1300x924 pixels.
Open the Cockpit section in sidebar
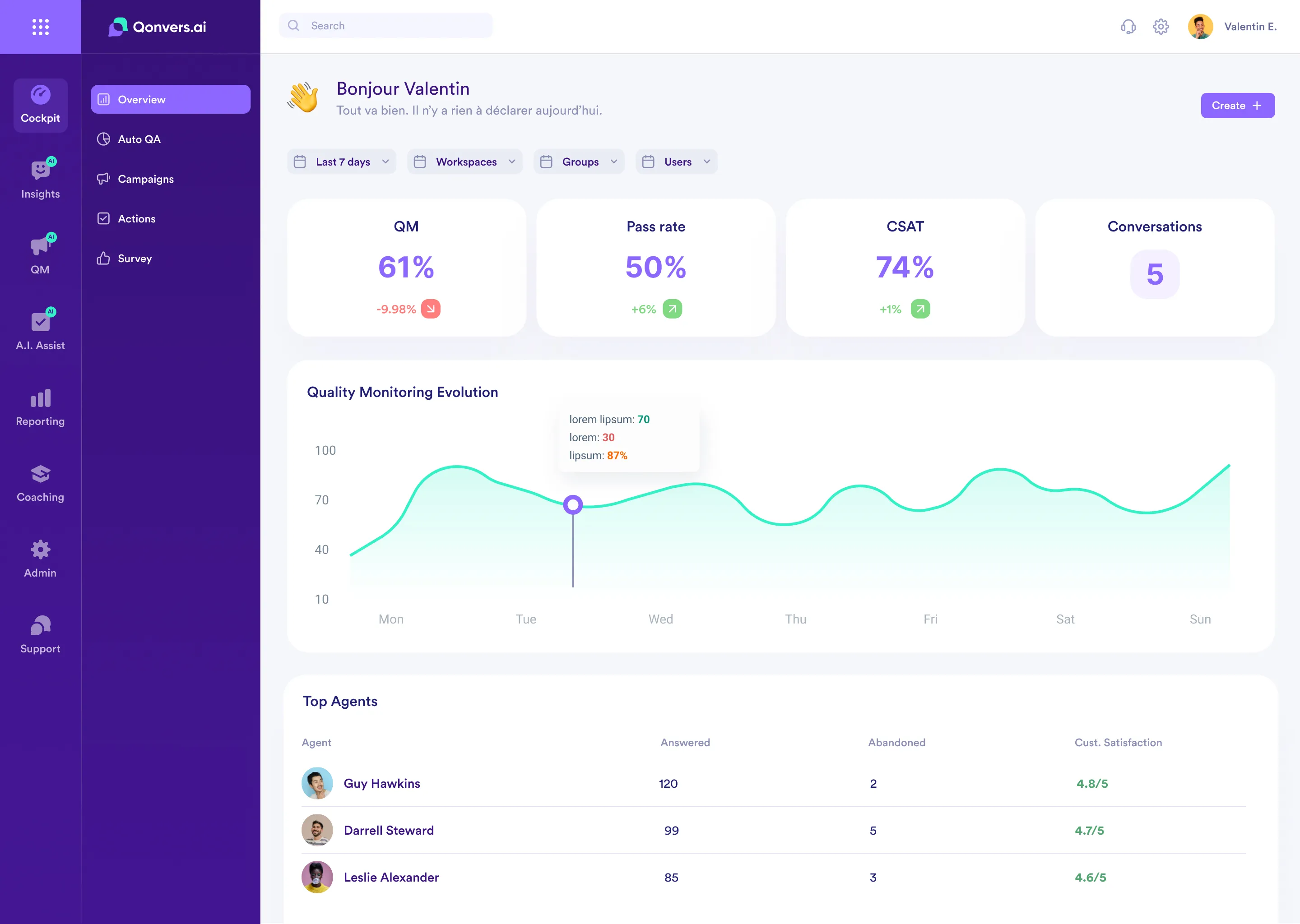tap(40, 105)
